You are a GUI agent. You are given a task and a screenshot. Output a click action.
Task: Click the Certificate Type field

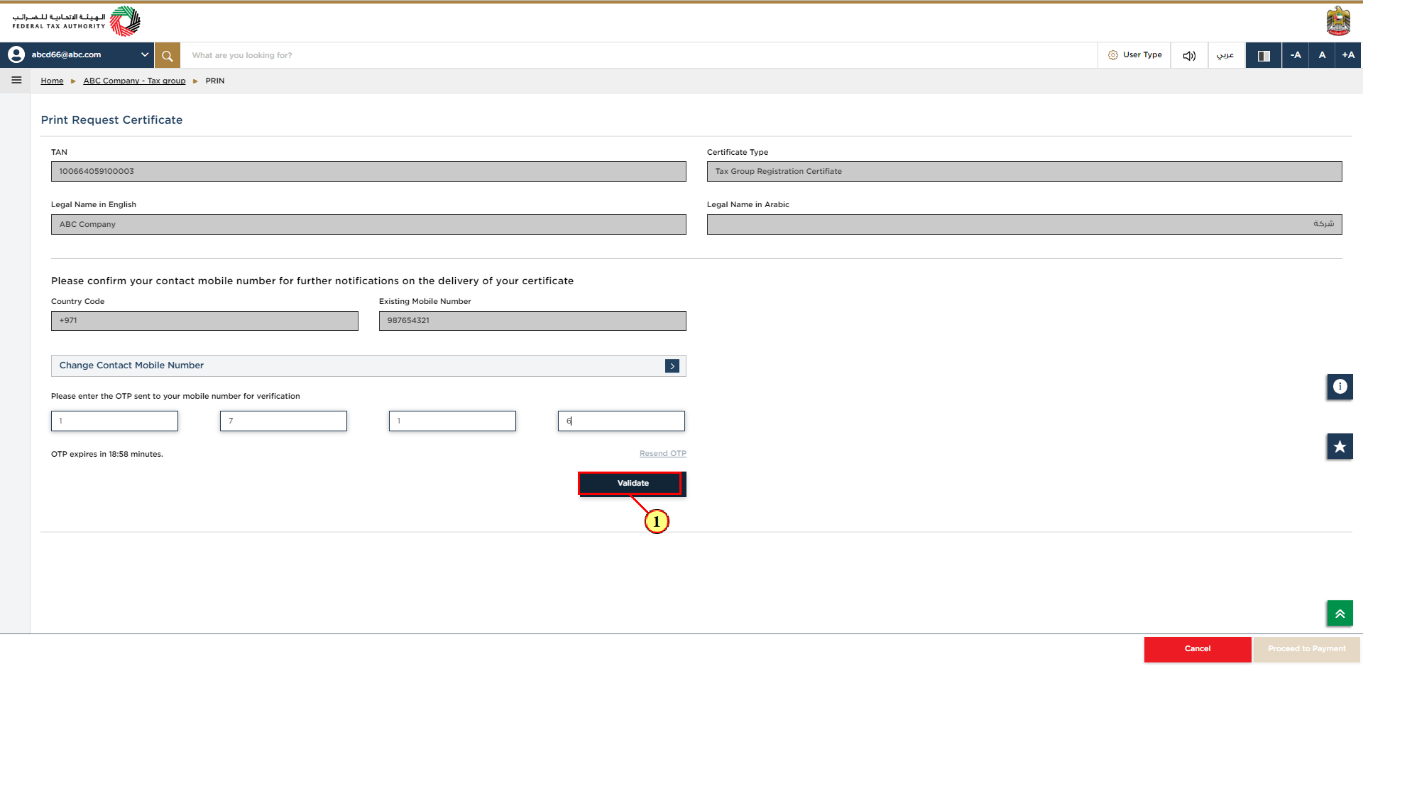coord(1024,171)
